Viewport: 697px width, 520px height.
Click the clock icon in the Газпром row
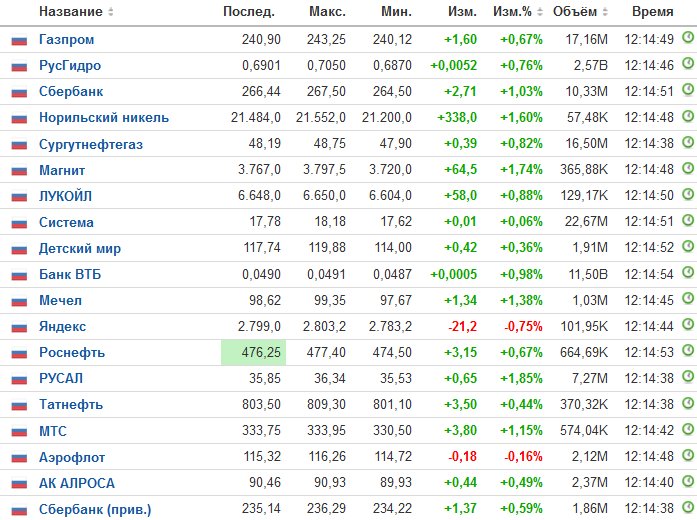[688, 37]
